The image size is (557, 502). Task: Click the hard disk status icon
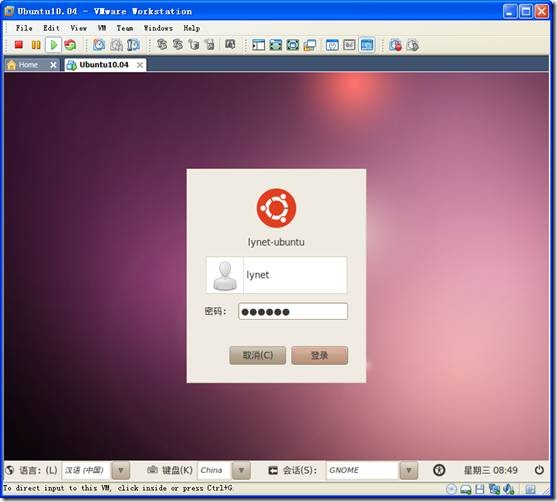coord(466,489)
